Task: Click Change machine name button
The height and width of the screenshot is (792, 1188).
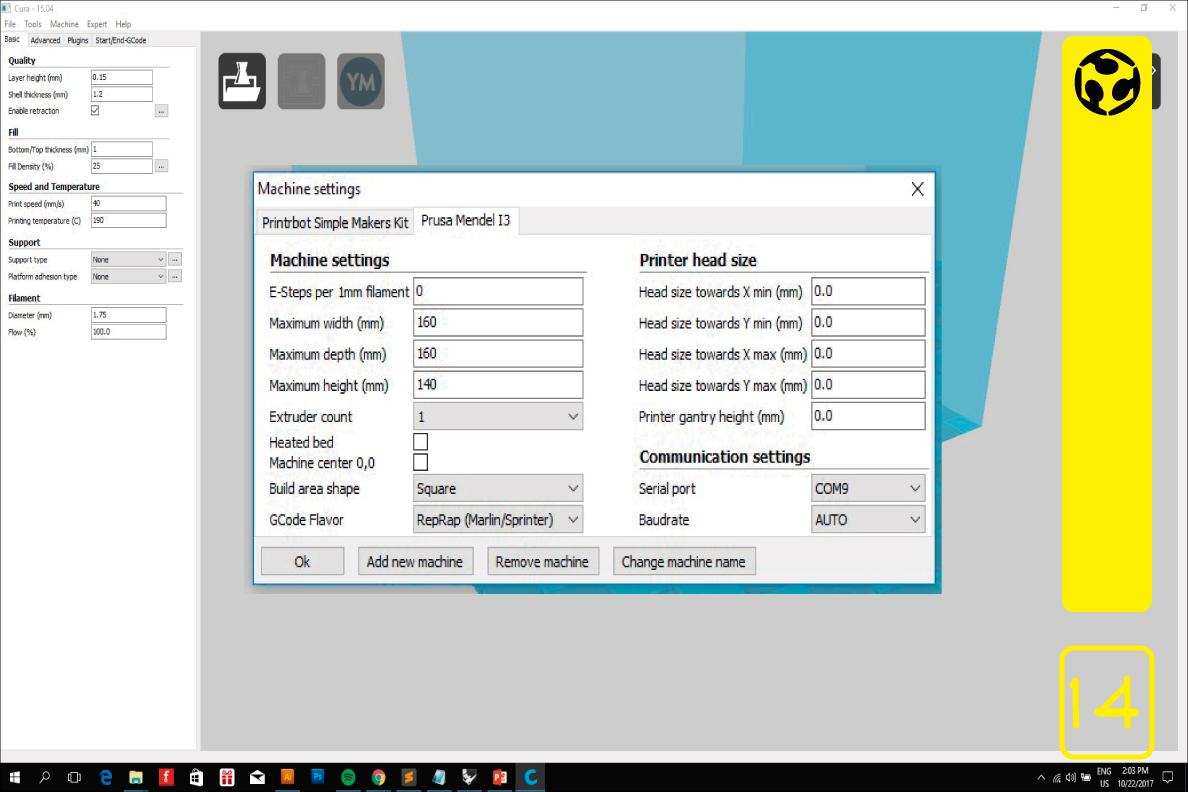Action: click(684, 562)
